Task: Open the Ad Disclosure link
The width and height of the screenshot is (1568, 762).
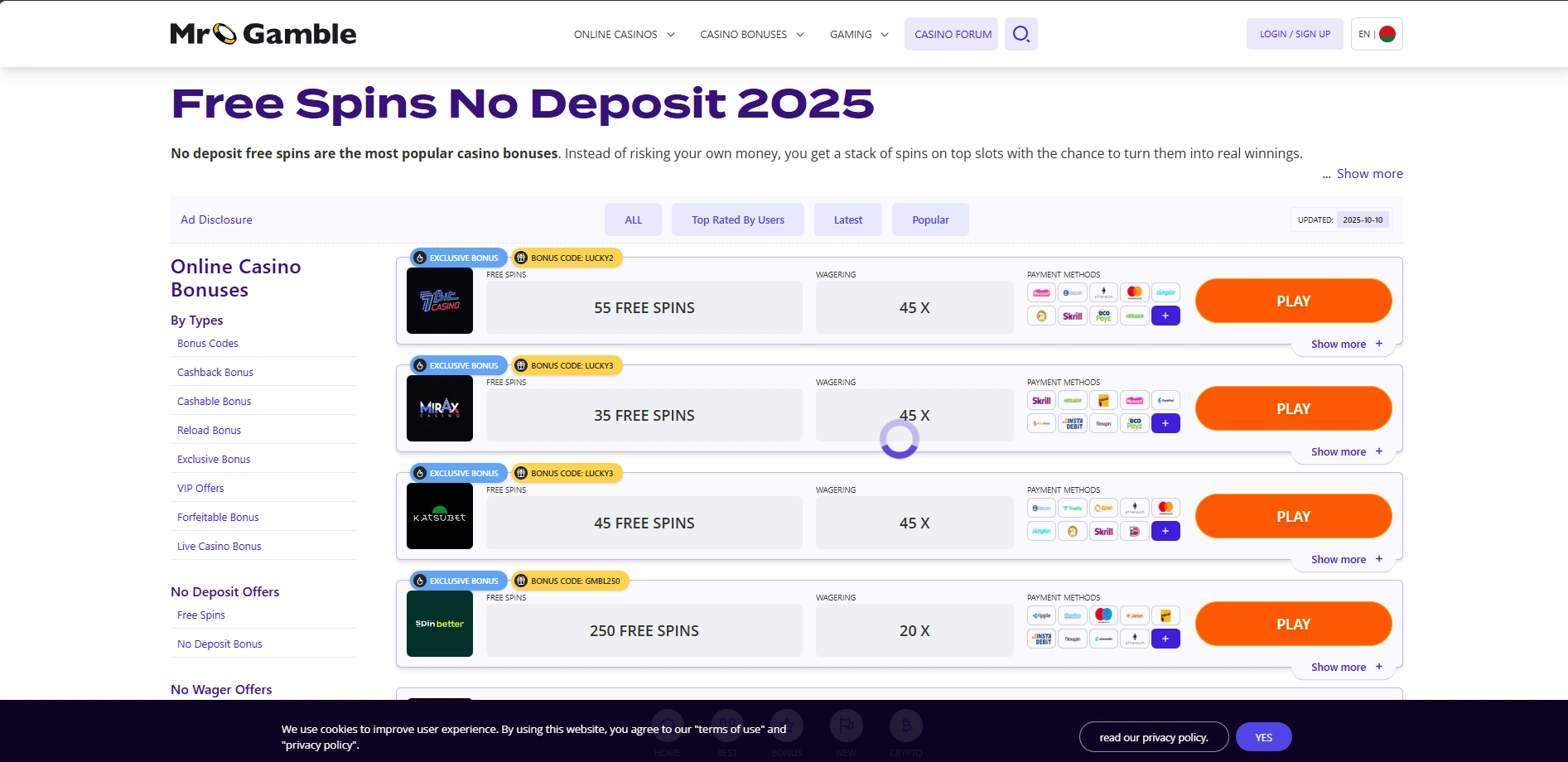Action: click(216, 219)
